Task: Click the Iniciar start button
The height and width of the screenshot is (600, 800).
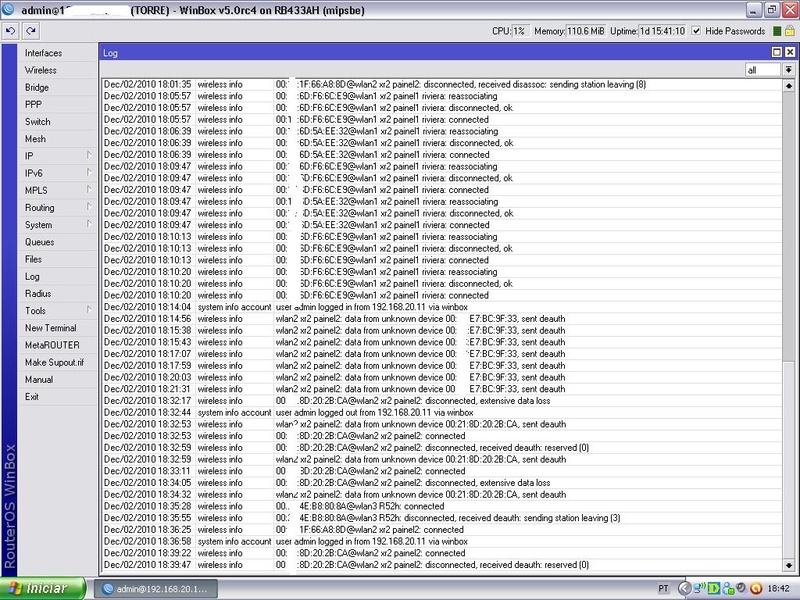Action: tap(43, 588)
